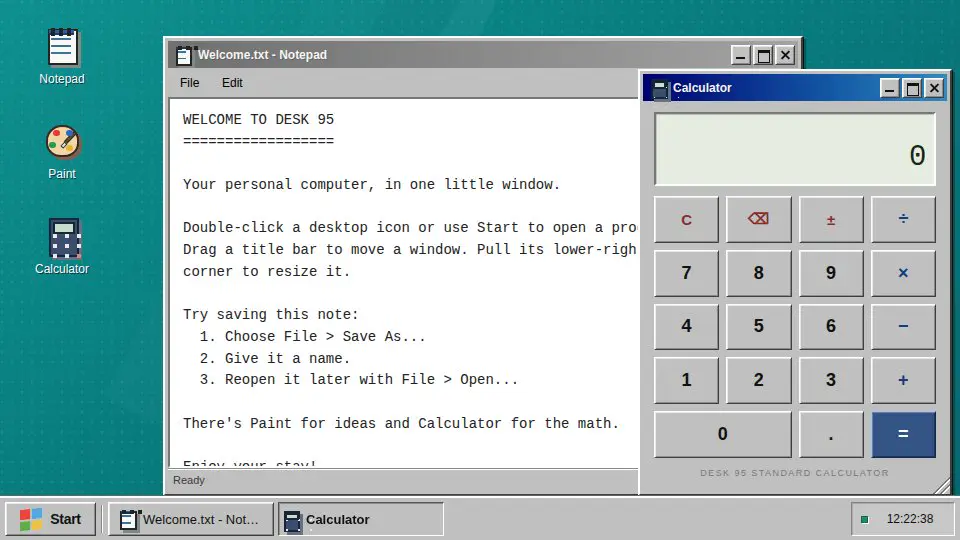This screenshot has height=540, width=960.
Task: Click the taskbar clock showing 12:22:38
Action: tap(910, 519)
